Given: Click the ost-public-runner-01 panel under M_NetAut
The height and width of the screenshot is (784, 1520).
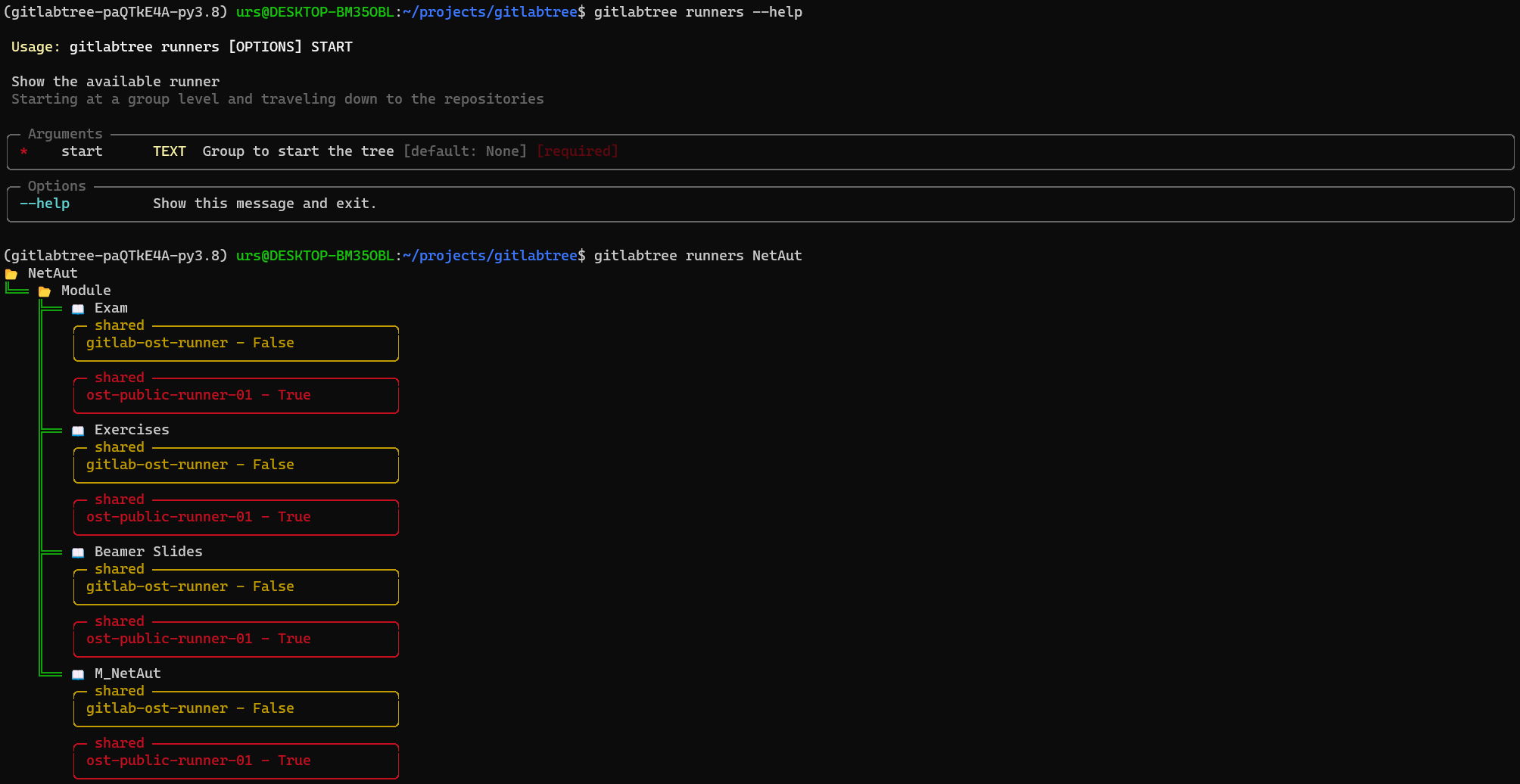Looking at the screenshot, I should click(235, 761).
